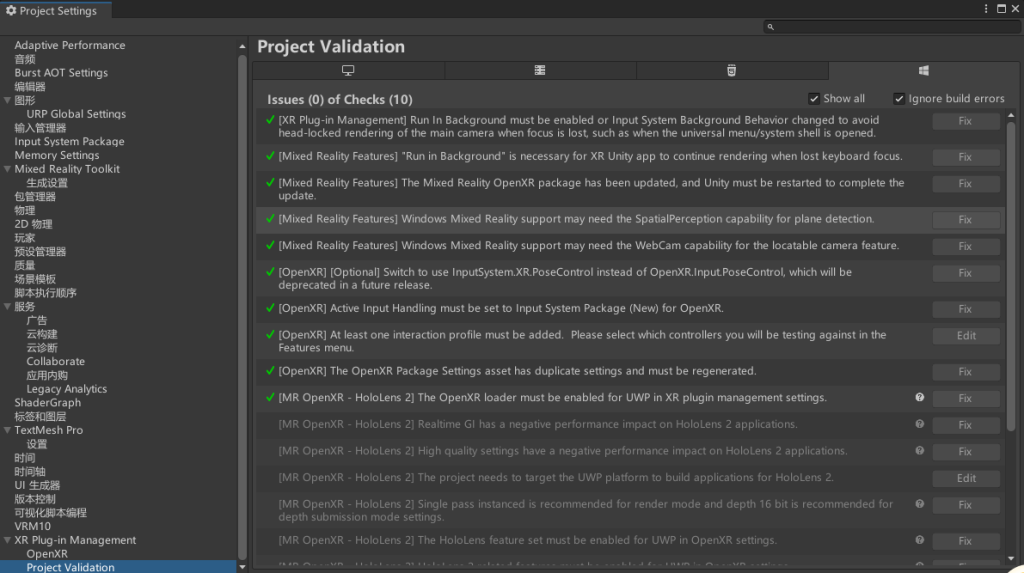Screen dimensions: 1024x573
Task: Edit the interaction profile setting
Action: [x=965, y=335]
